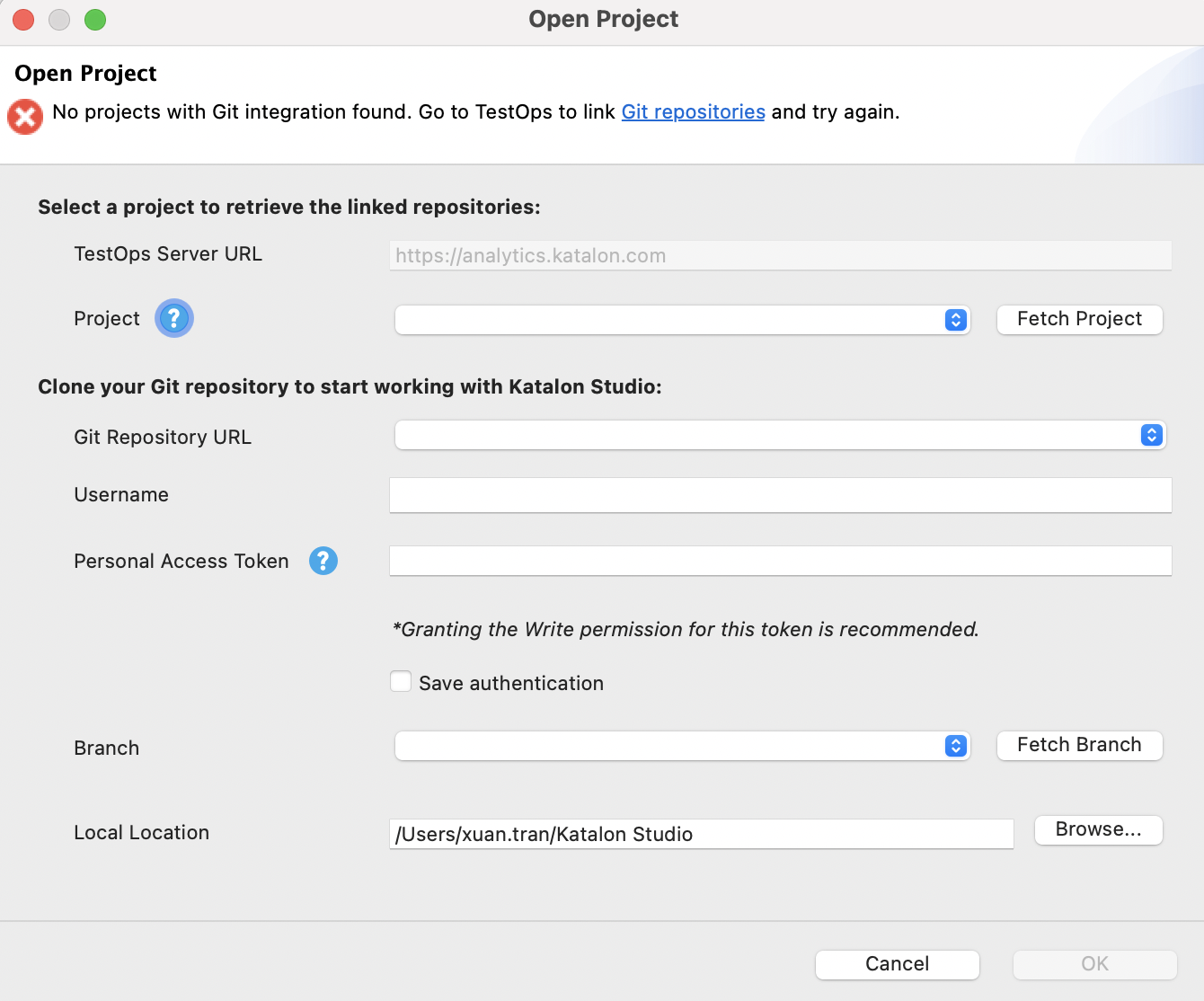Click the 'Username' label text
Image resolution: width=1204 pixels, height=1001 pixels.
121,495
